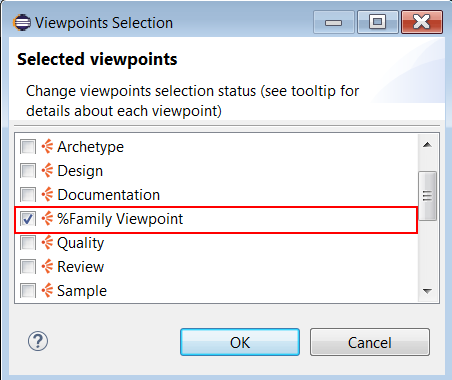Select the Documentation list entry label

click(x=109, y=195)
